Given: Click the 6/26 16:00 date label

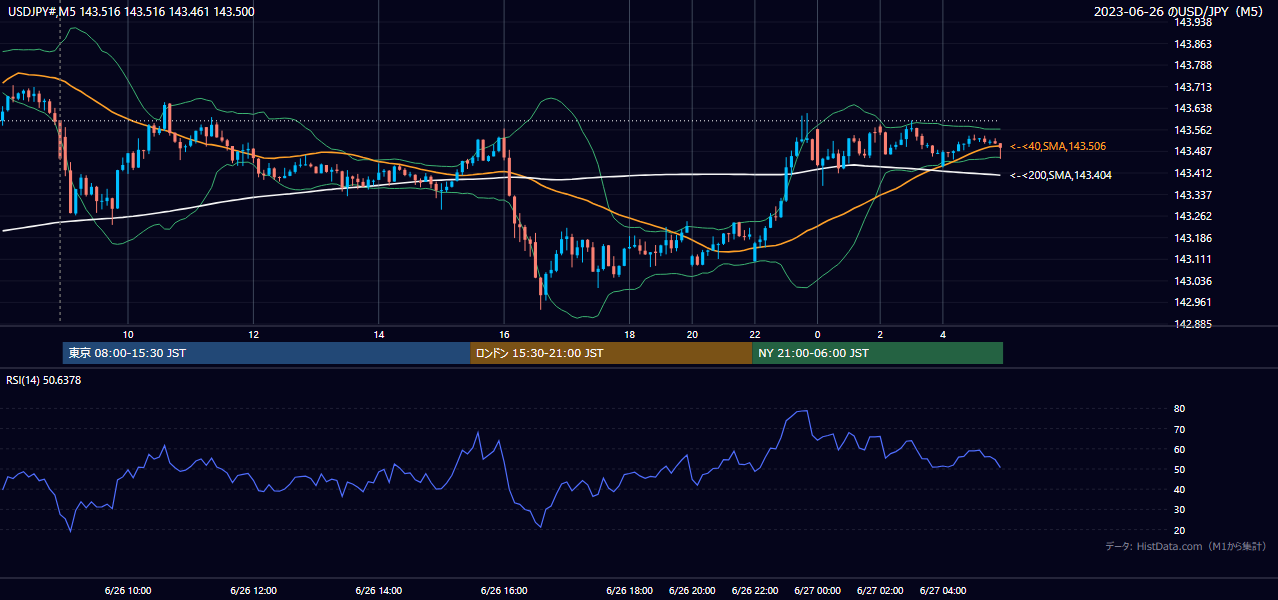Looking at the screenshot, I should pos(504,591).
